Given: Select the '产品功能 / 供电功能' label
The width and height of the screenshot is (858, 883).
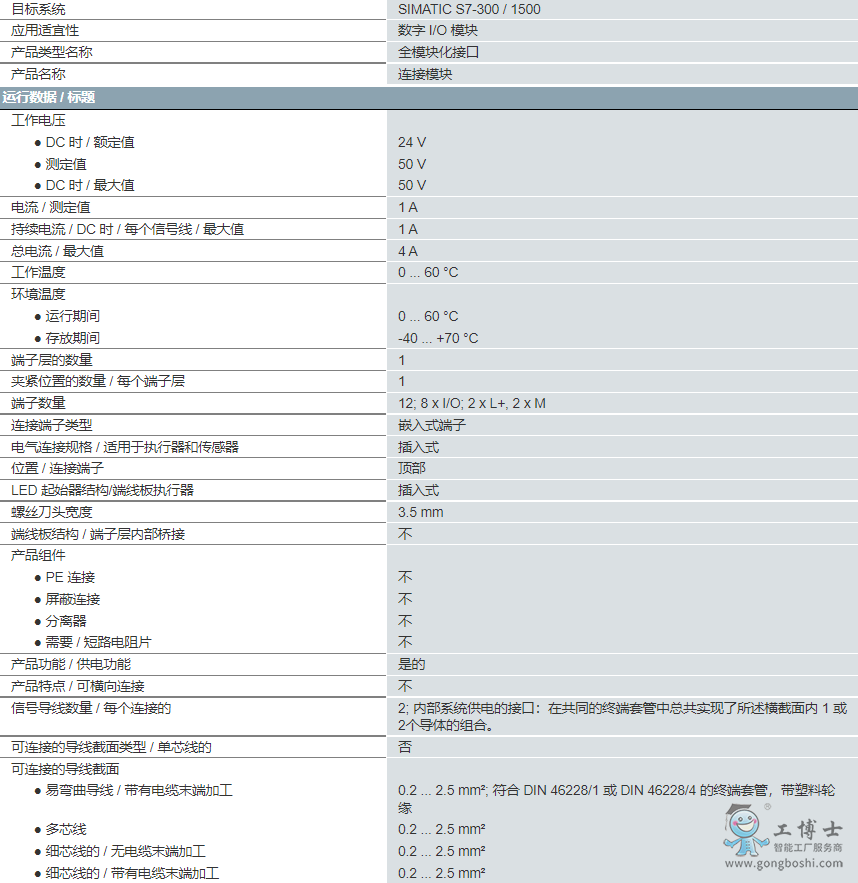Looking at the screenshot, I should (71, 665).
